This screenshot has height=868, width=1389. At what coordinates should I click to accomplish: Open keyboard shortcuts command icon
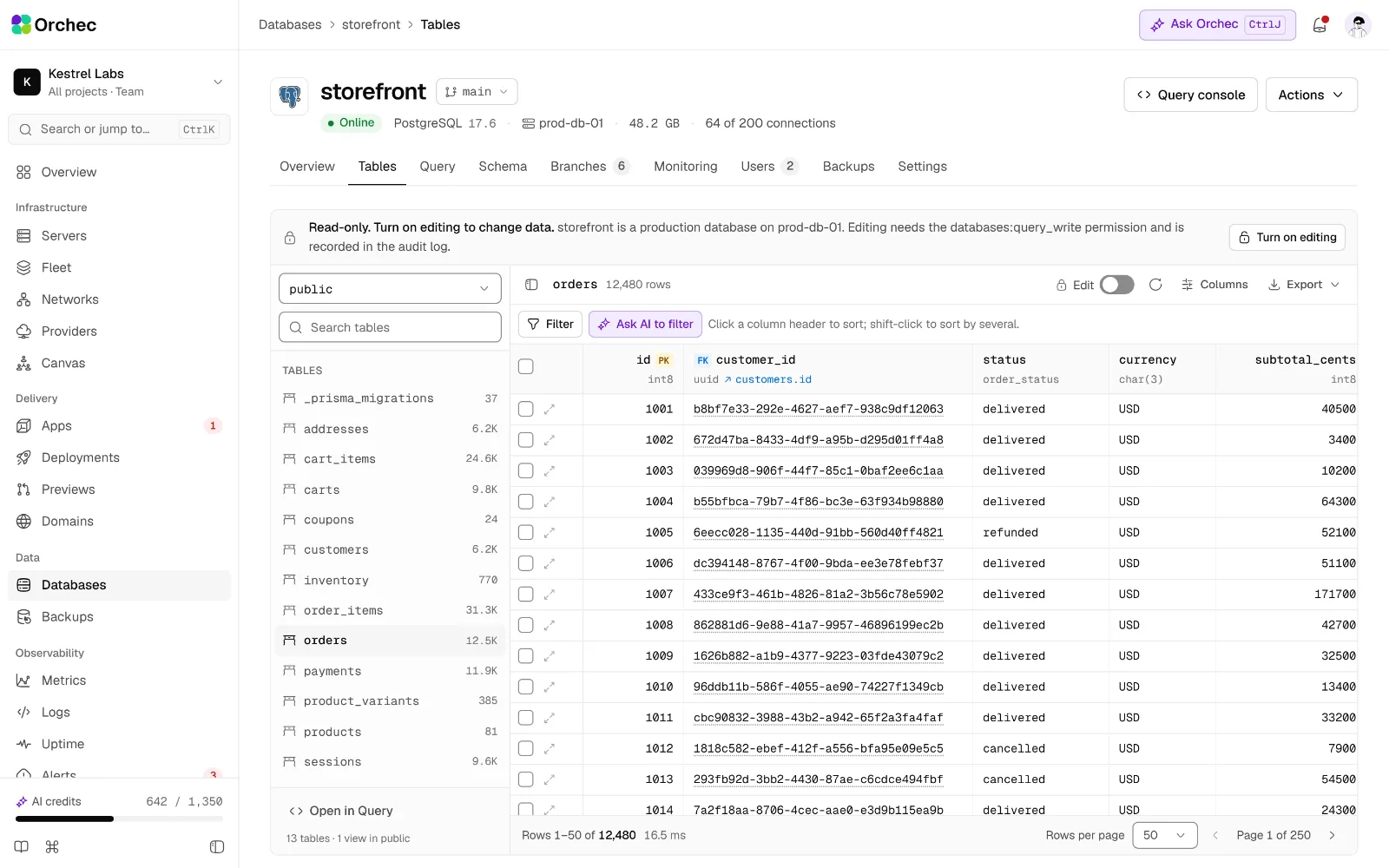tap(52, 846)
